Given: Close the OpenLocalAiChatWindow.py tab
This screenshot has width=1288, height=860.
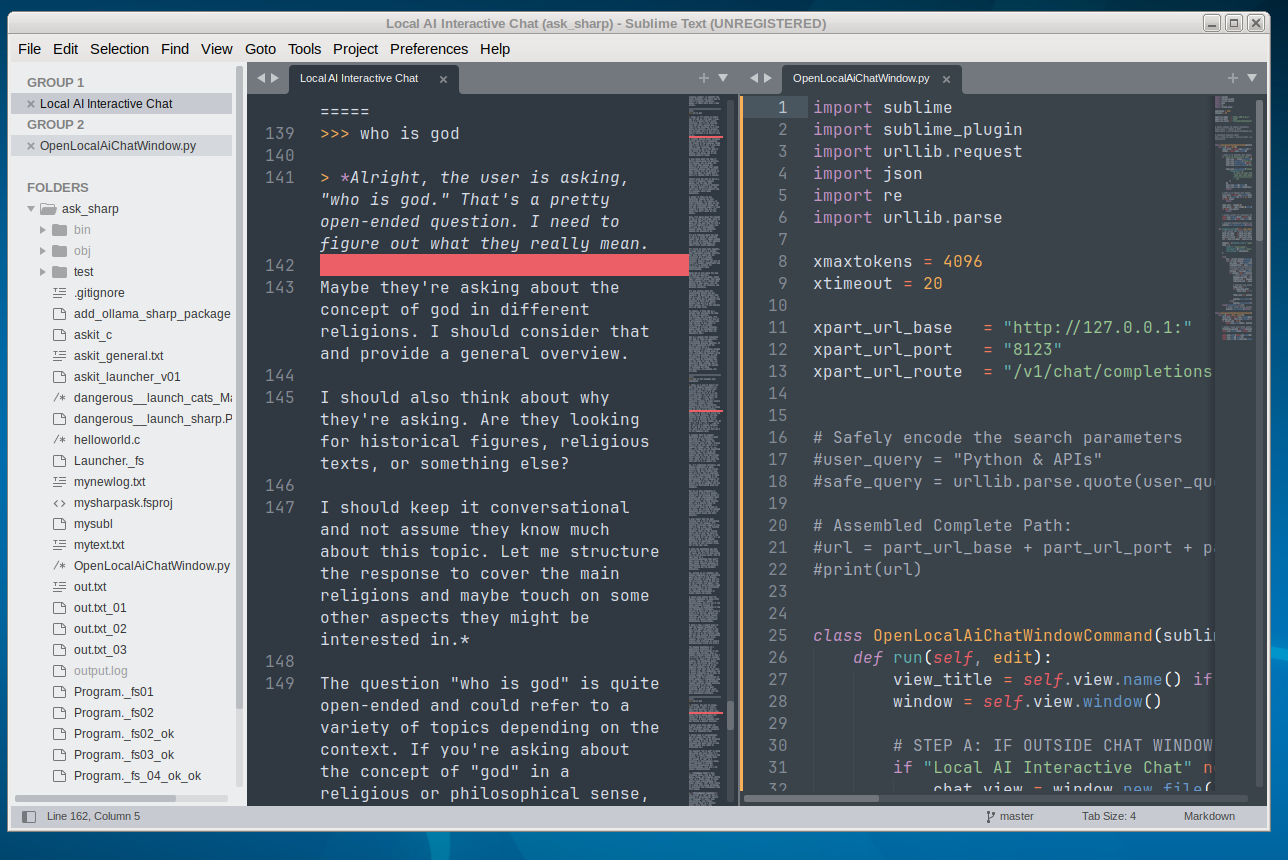Looking at the screenshot, I should [x=946, y=79].
